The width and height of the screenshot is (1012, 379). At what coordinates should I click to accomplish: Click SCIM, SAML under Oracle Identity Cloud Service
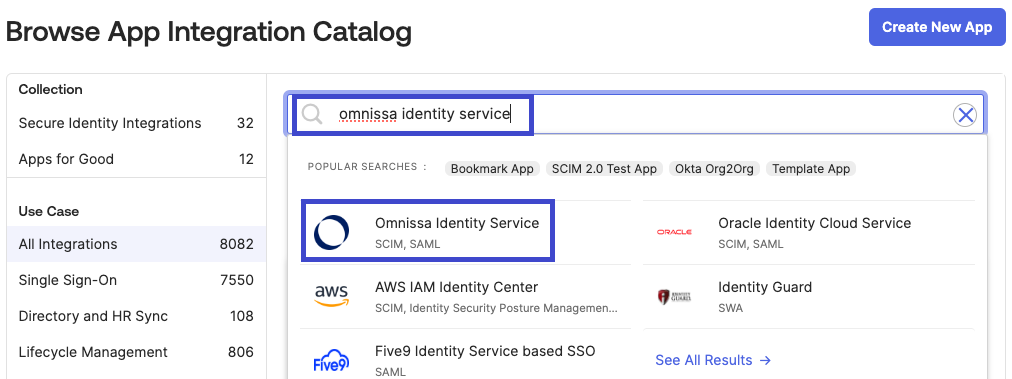click(x=751, y=244)
